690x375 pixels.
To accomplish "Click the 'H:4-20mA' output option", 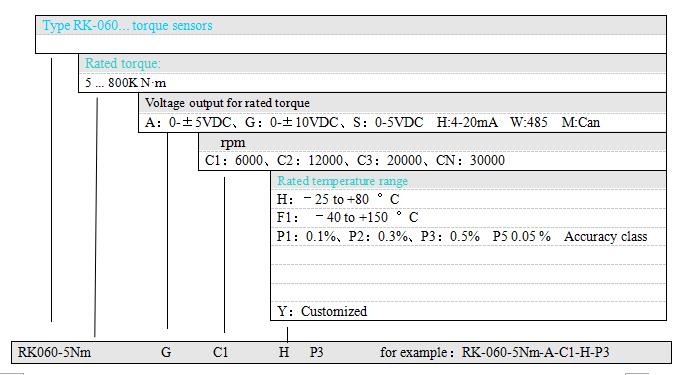I will point(467,122).
